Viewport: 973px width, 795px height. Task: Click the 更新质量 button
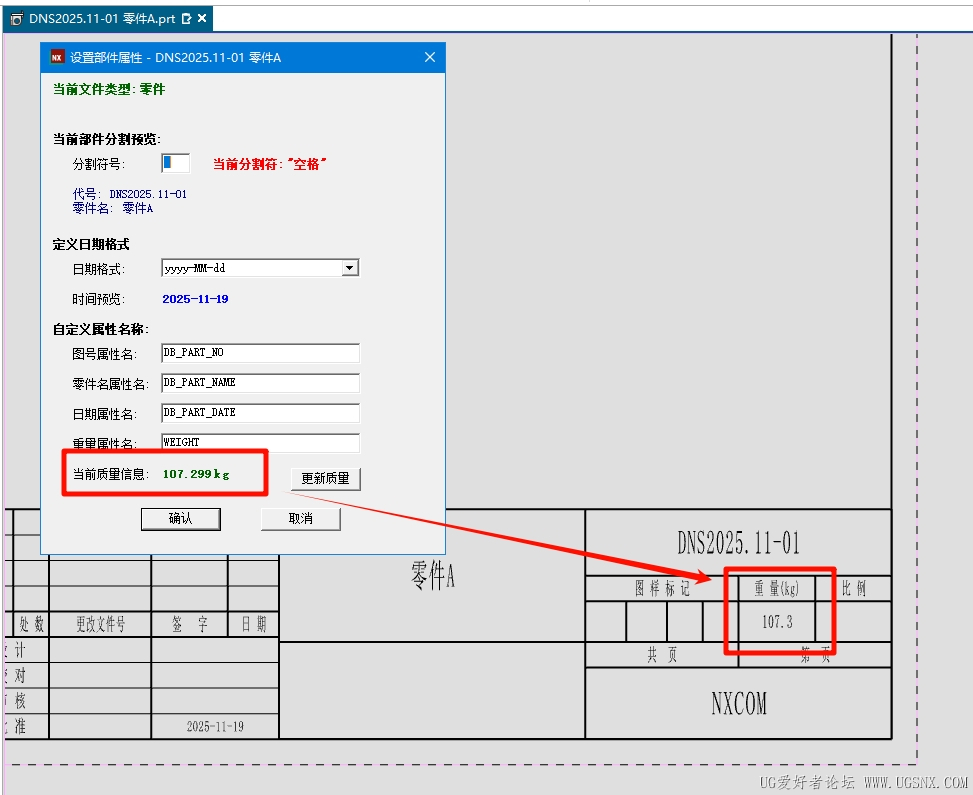(326, 478)
